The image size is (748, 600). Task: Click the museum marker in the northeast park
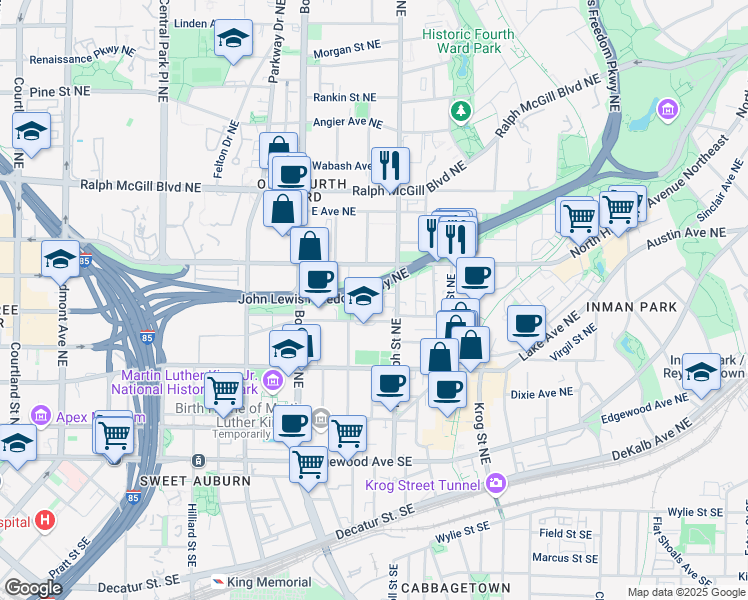coord(668,110)
